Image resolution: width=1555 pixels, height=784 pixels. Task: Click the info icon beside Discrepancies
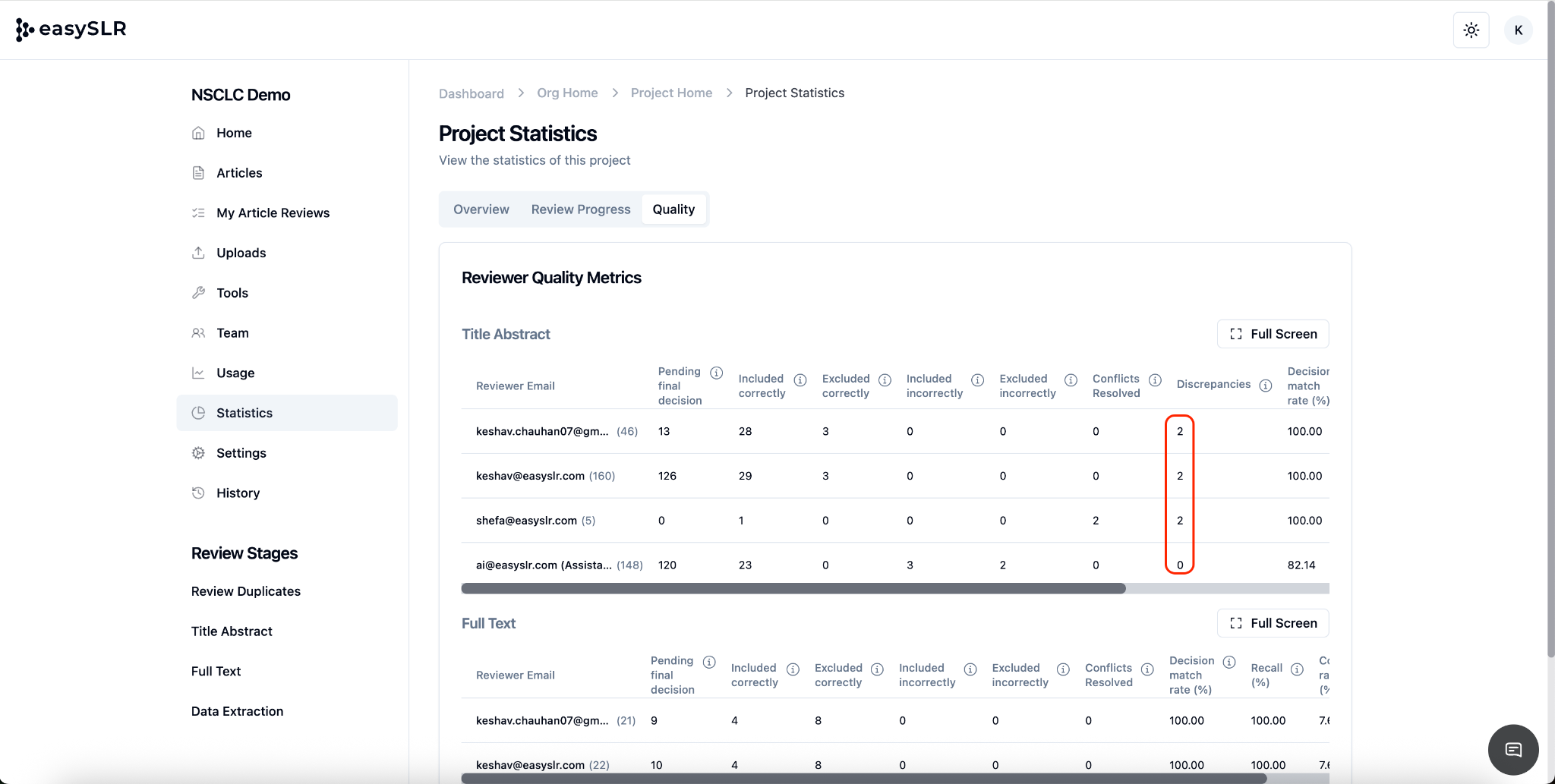coord(1265,386)
